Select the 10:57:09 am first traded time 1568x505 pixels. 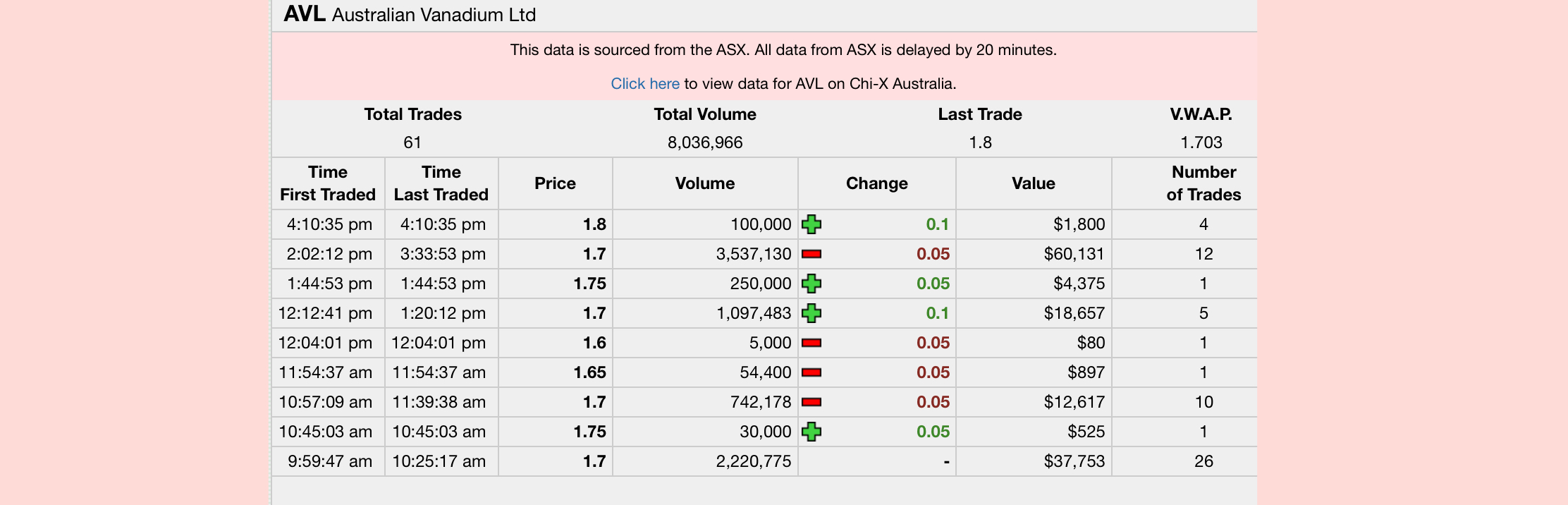point(325,402)
